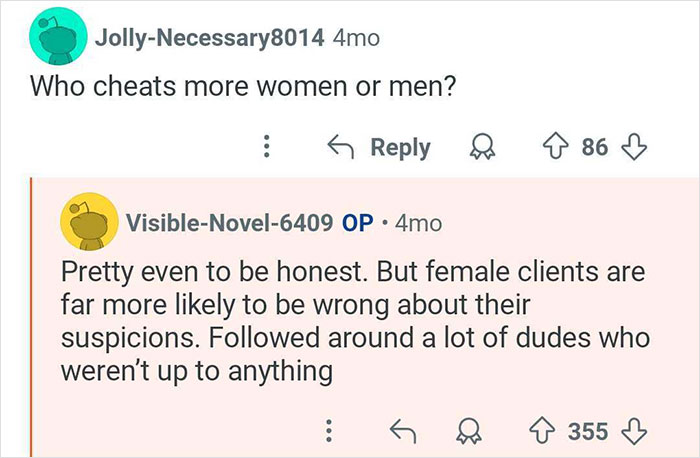Viewport: 700px width, 458px height.
Task: Upvote the Visible-Novel-6409 reply
Action: click(545, 431)
